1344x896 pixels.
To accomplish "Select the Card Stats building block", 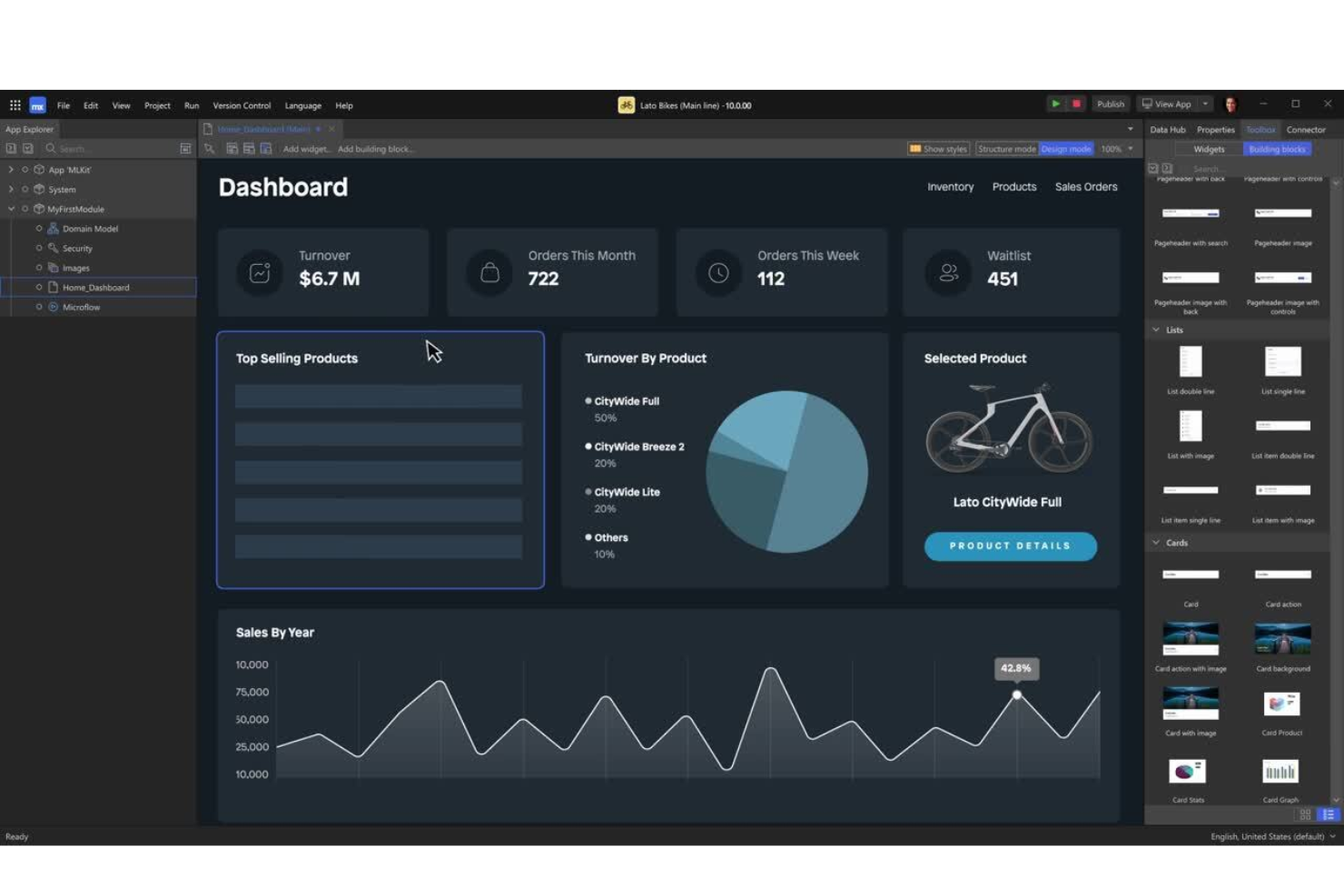I will point(1190,771).
